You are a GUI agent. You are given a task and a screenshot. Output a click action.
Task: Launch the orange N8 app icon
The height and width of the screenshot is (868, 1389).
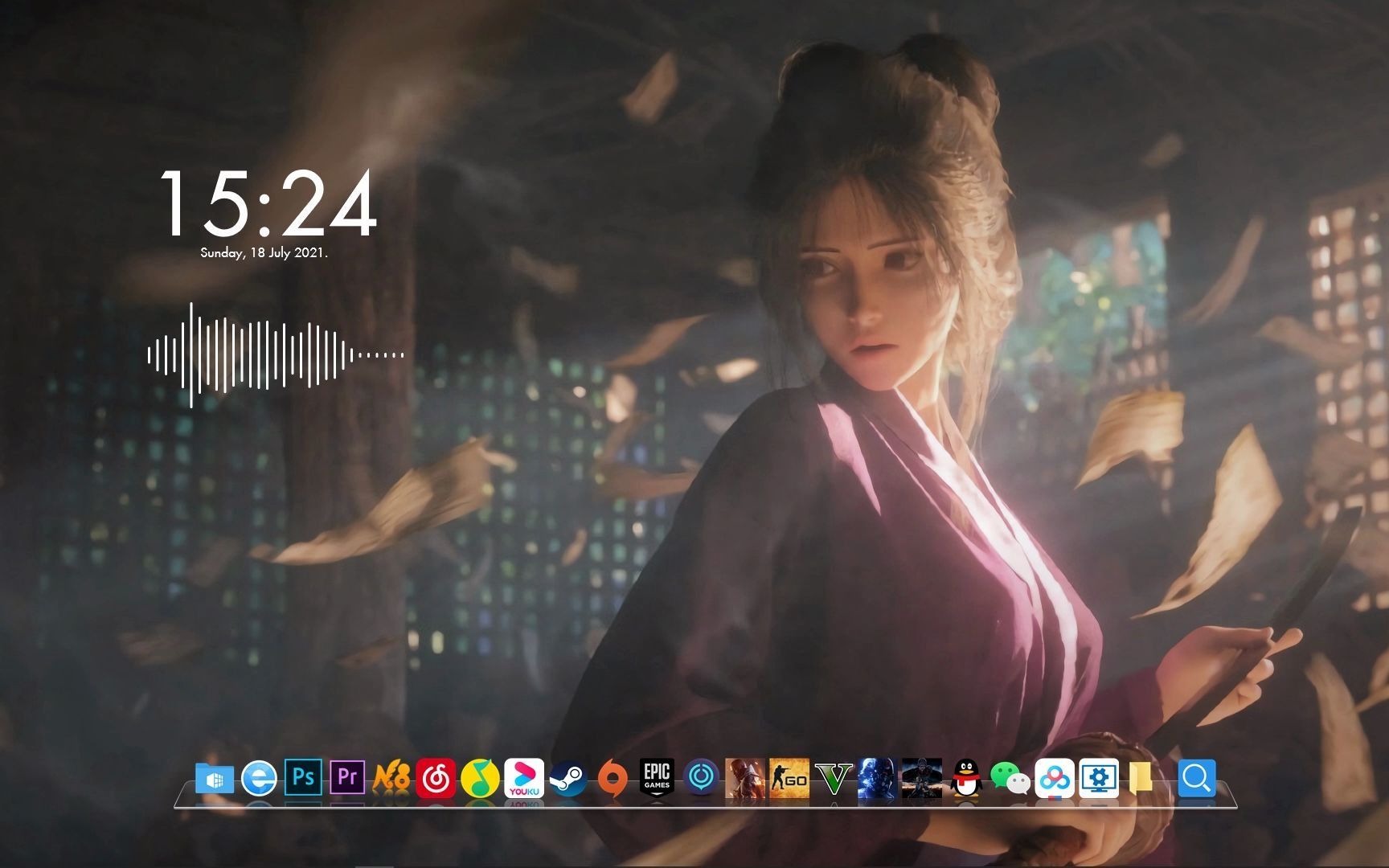pyautogui.click(x=391, y=778)
